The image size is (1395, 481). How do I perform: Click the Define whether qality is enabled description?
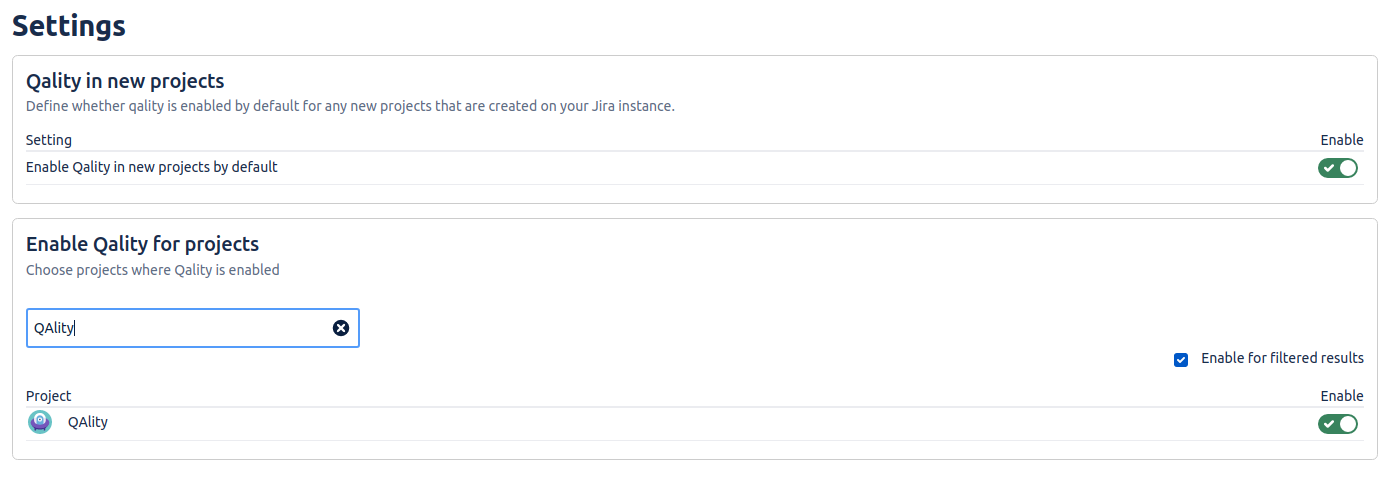[350, 106]
